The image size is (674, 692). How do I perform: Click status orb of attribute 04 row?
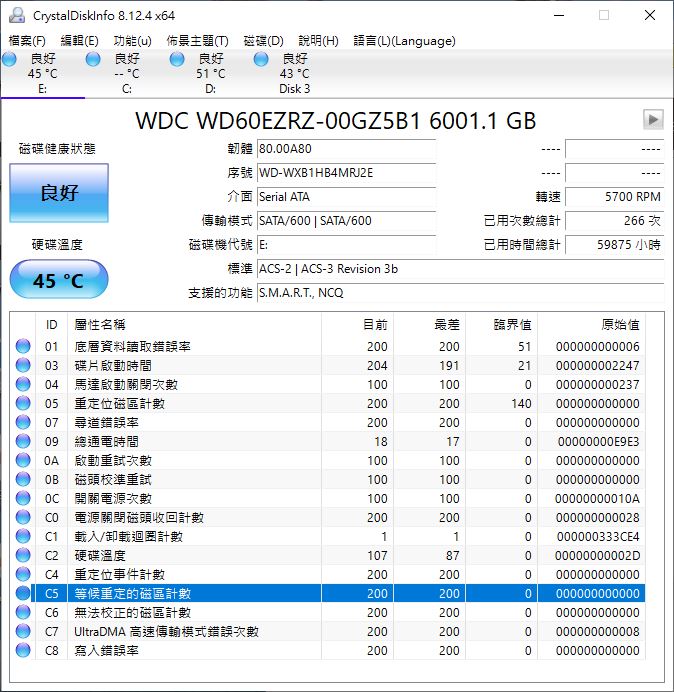click(x=23, y=384)
